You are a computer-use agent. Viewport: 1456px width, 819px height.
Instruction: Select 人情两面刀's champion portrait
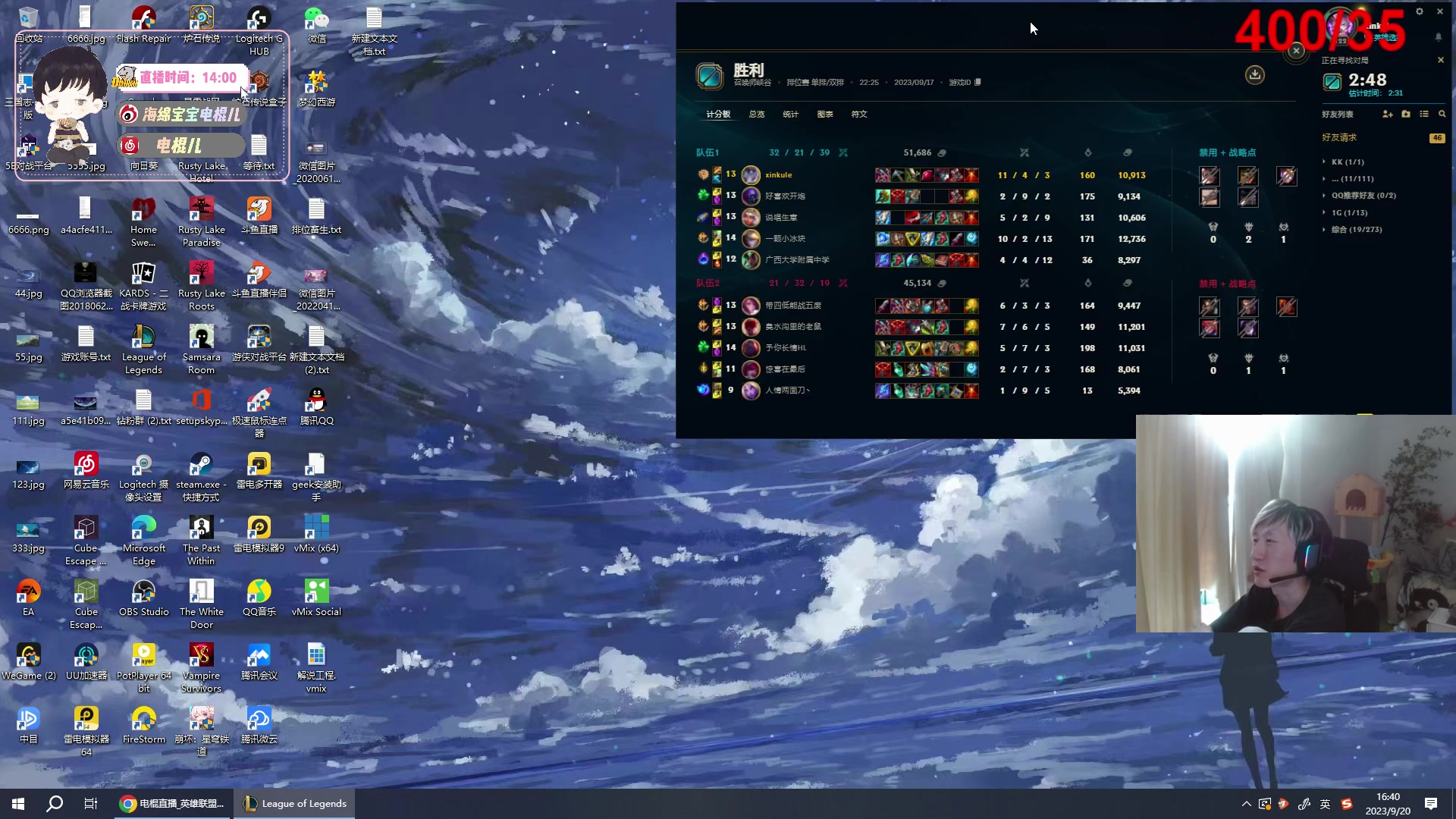click(751, 391)
